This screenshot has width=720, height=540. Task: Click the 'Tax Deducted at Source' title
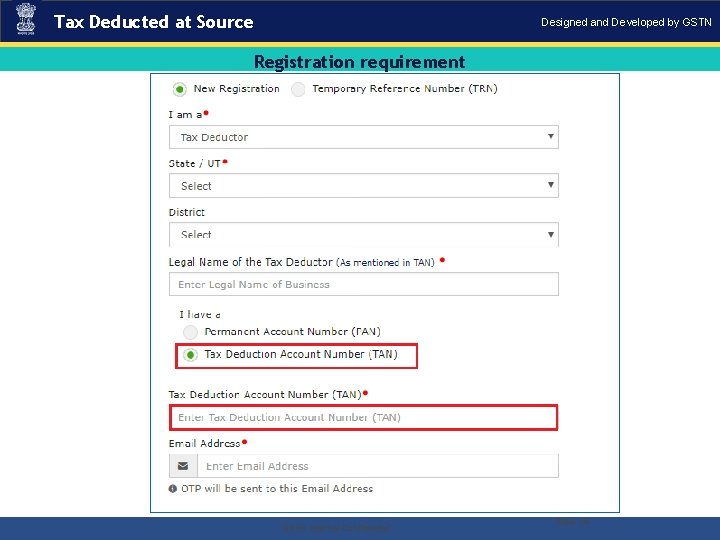point(153,22)
